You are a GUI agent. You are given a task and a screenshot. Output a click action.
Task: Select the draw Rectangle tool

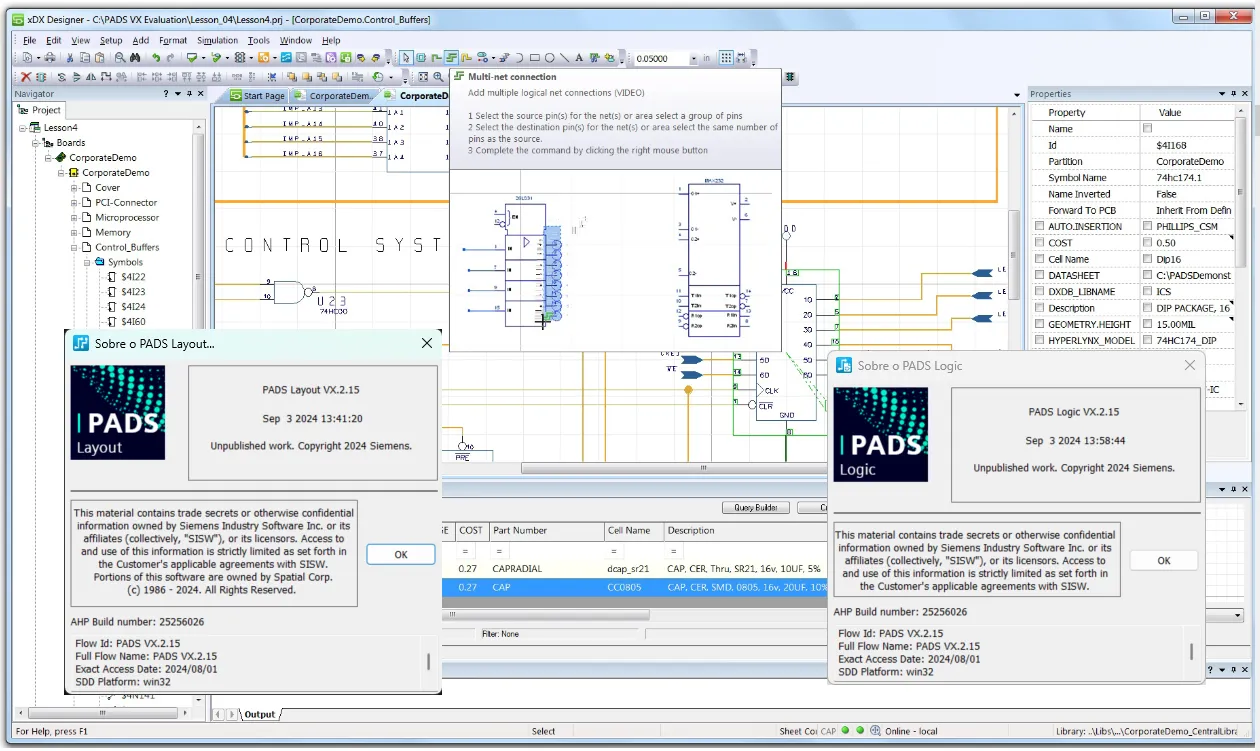coord(535,58)
